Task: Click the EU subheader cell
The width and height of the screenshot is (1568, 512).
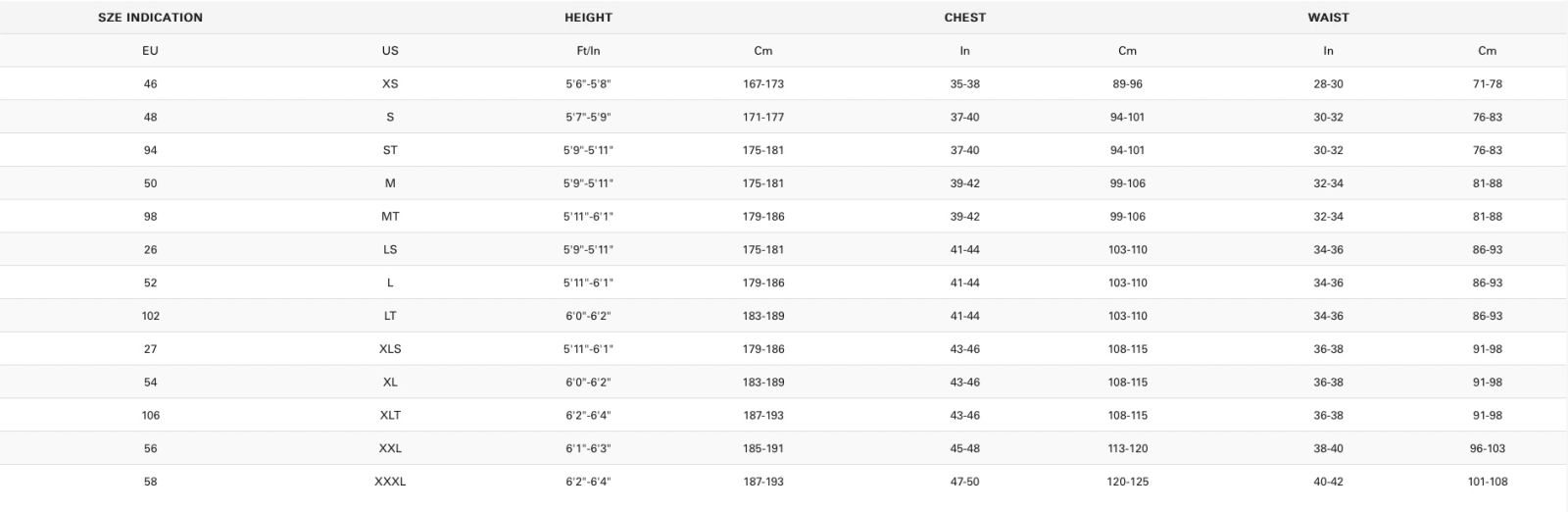Action: 150,51
